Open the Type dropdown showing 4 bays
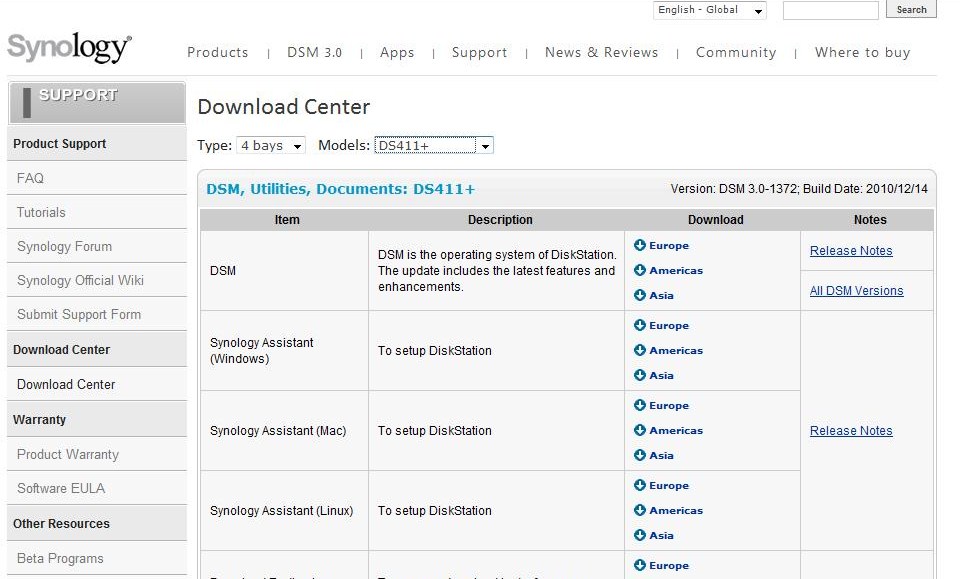 [271, 146]
